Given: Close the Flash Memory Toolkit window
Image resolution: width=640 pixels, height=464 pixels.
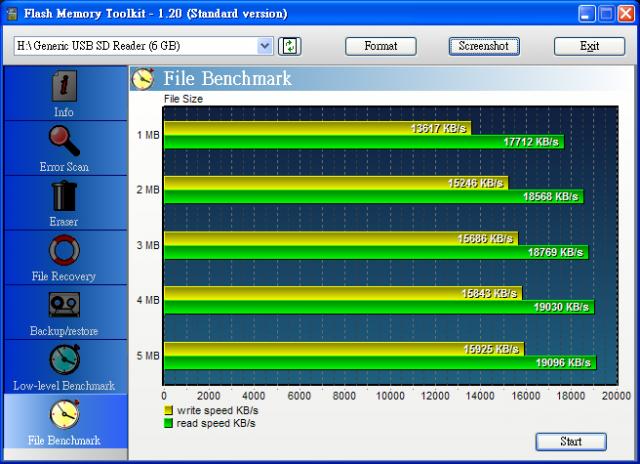Looking at the screenshot, I should tap(626, 14).
